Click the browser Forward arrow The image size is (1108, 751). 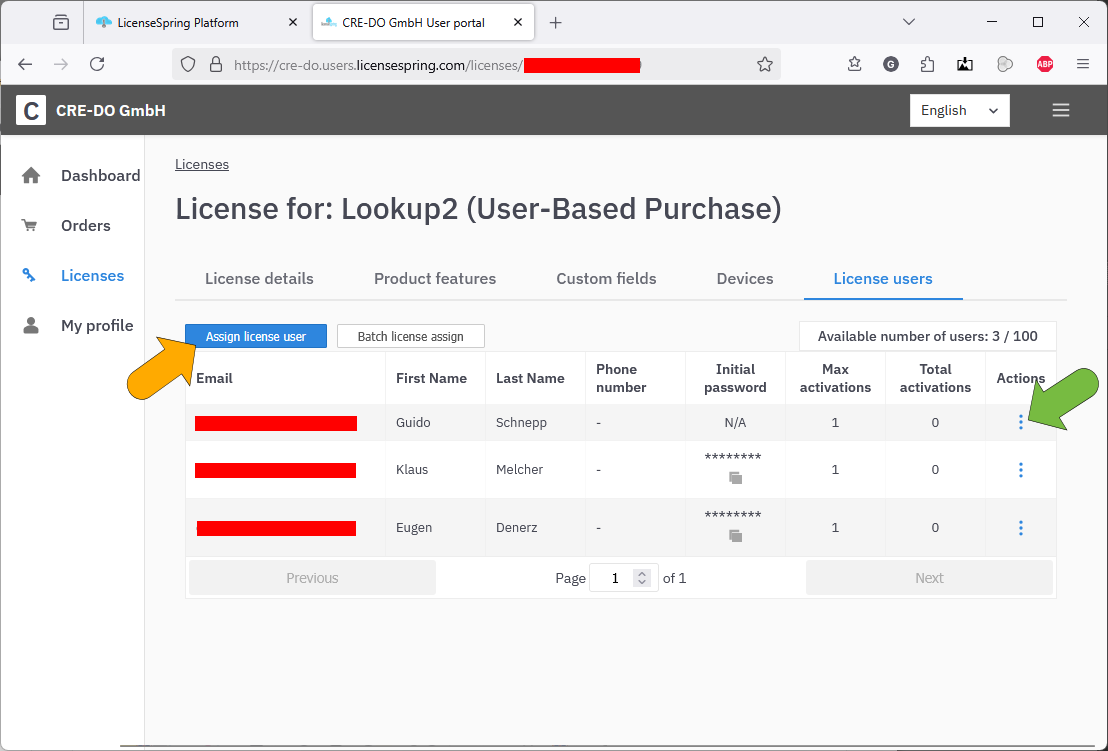pos(61,64)
